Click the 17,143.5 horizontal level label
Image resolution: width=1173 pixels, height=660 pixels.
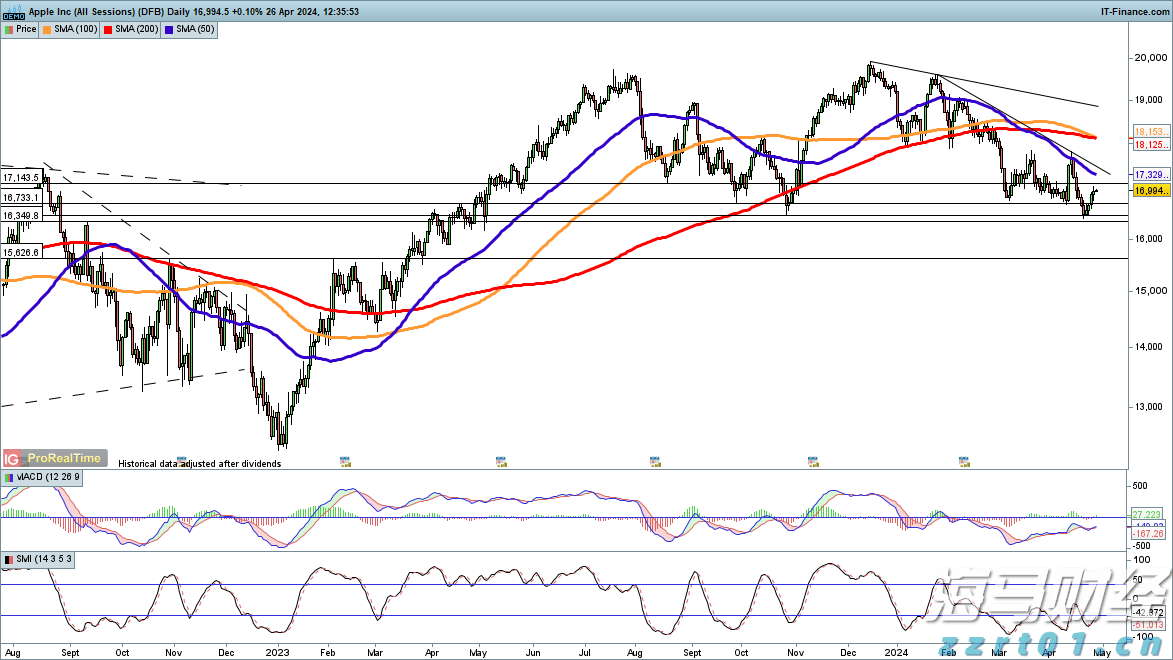click(x=21, y=177)
